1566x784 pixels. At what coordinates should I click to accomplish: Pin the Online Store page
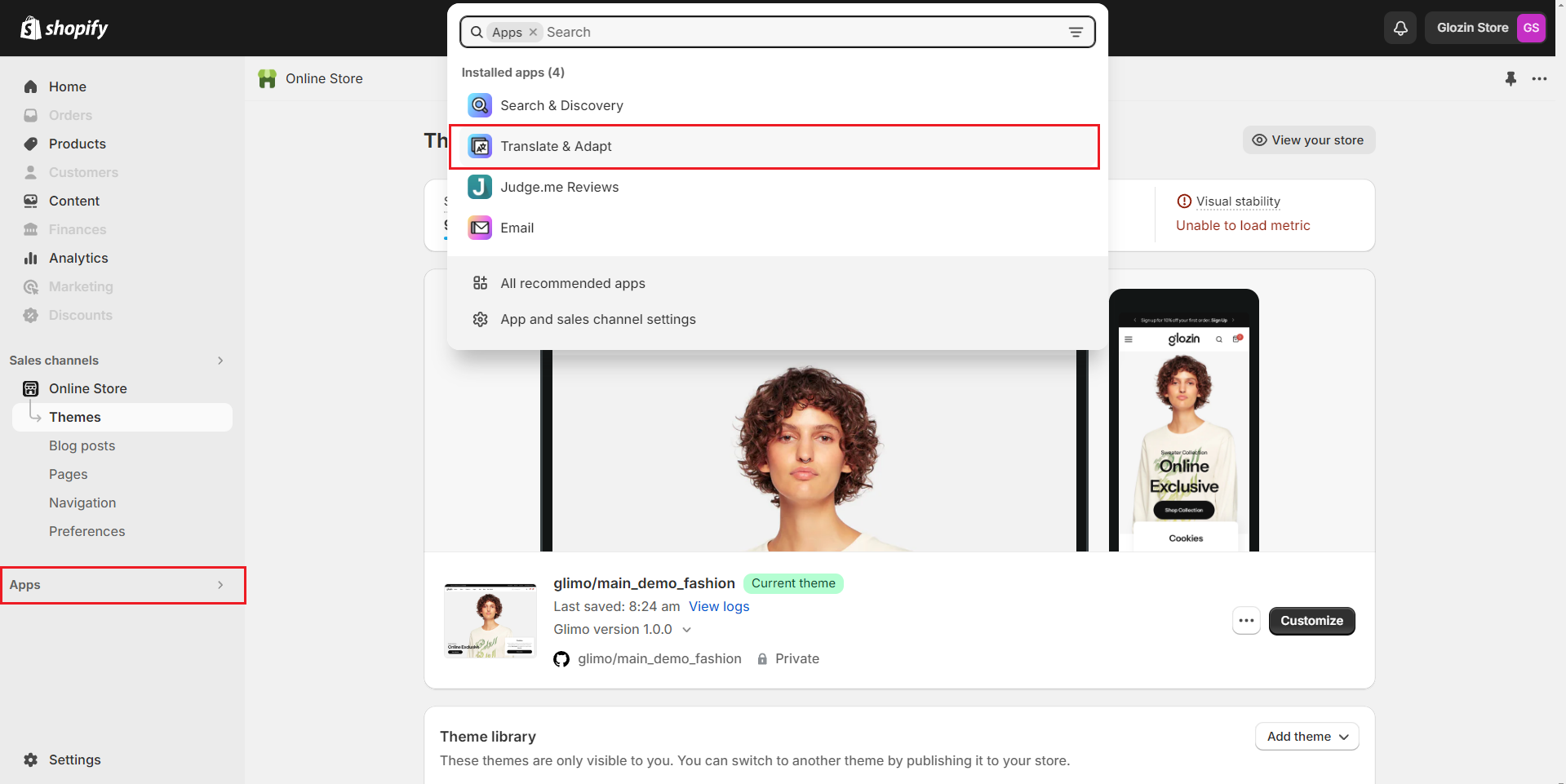point(1511,78)
